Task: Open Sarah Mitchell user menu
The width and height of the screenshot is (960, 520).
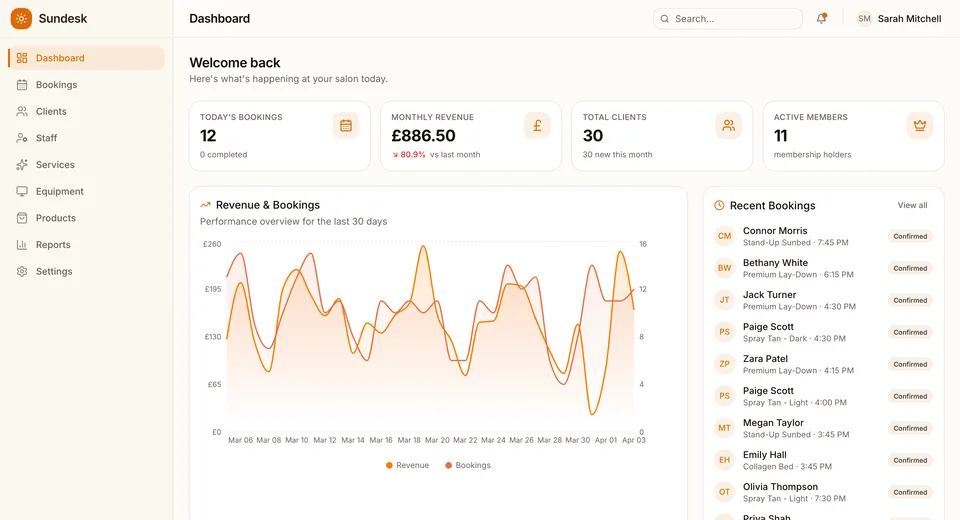Action: 899,18
